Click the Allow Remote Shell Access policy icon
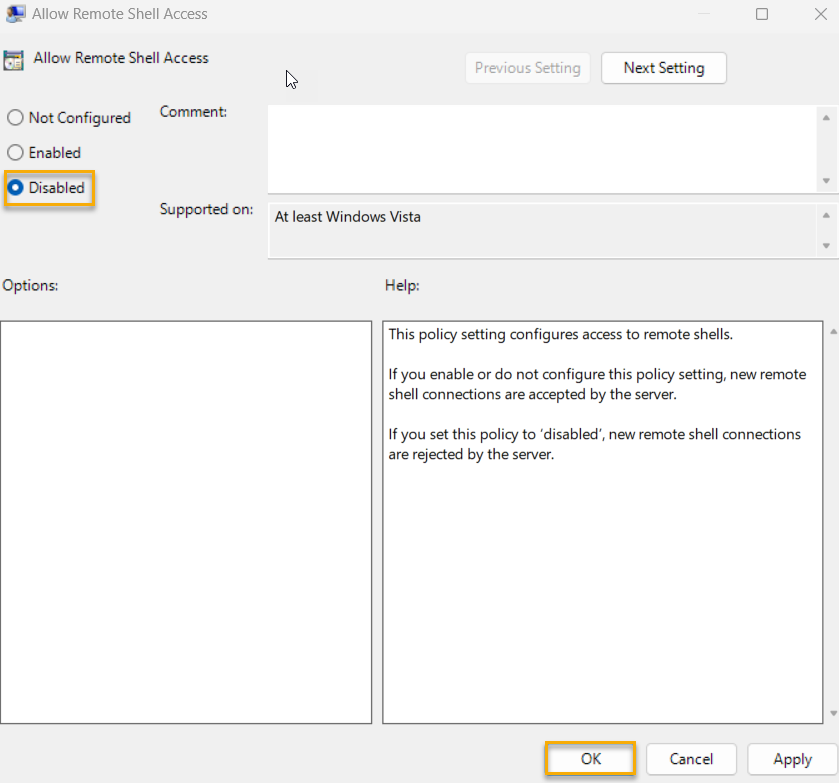Viewport: 839px width, 783px height. [15, 59]
